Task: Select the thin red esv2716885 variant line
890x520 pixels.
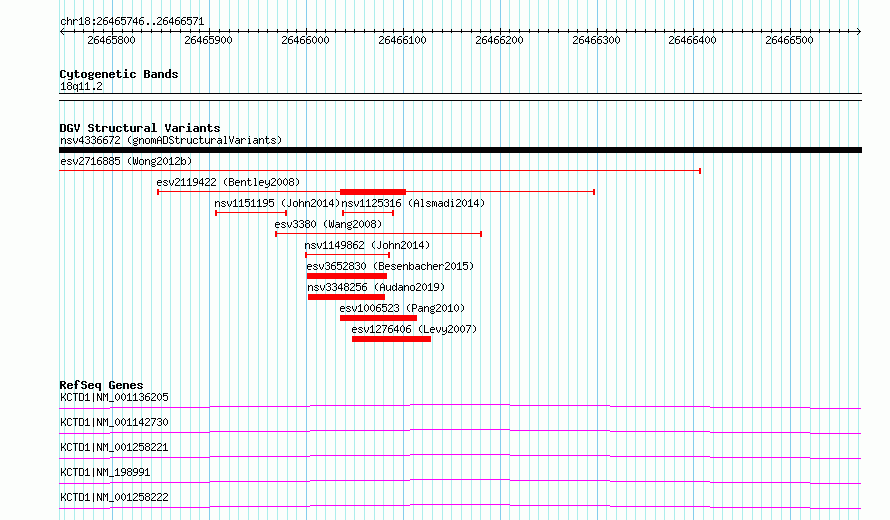Action: (380, 171)
